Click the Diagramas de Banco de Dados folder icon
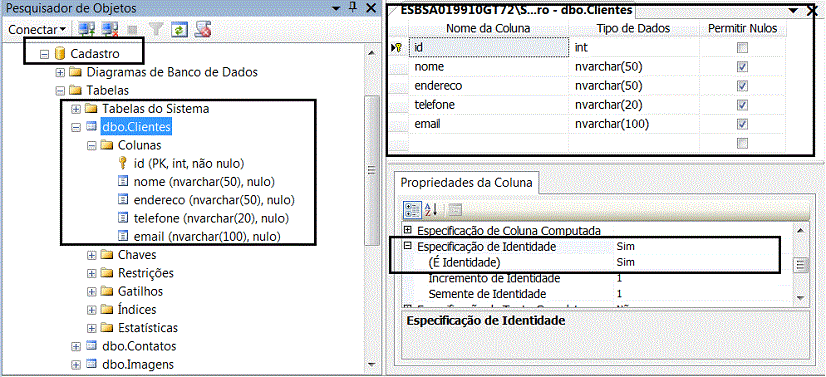Screen dimensions: 826x377 (x=76, y=72)
